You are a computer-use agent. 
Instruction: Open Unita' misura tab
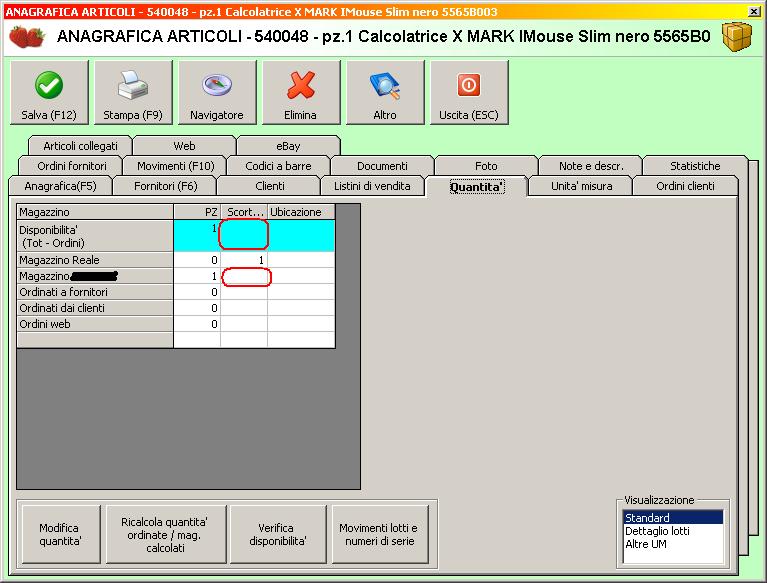(x=581, y=186)
